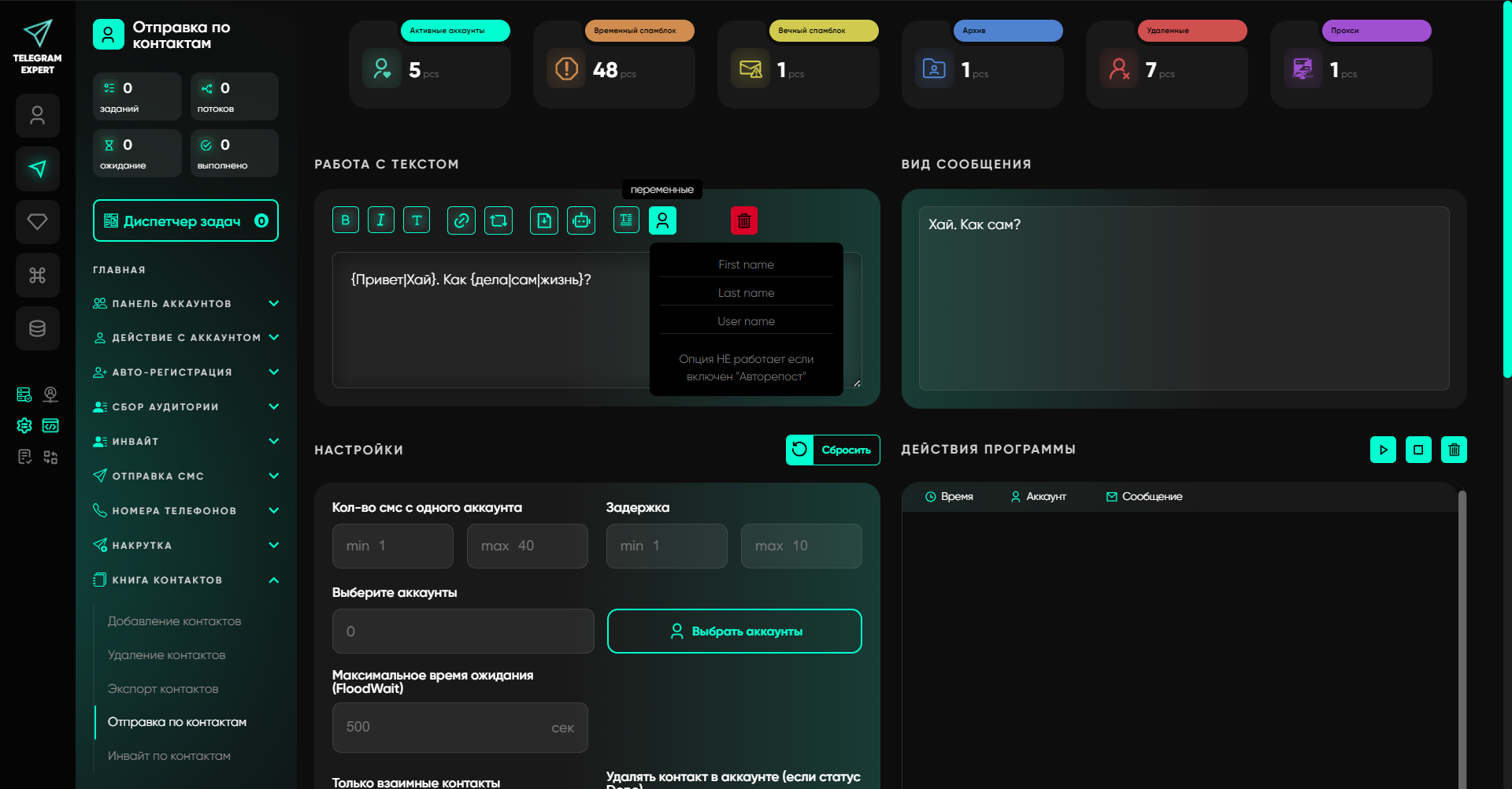Click the robot bot icon in toolbar
Viewport: 1512px width, 789px height.
[x=581, y=220]
